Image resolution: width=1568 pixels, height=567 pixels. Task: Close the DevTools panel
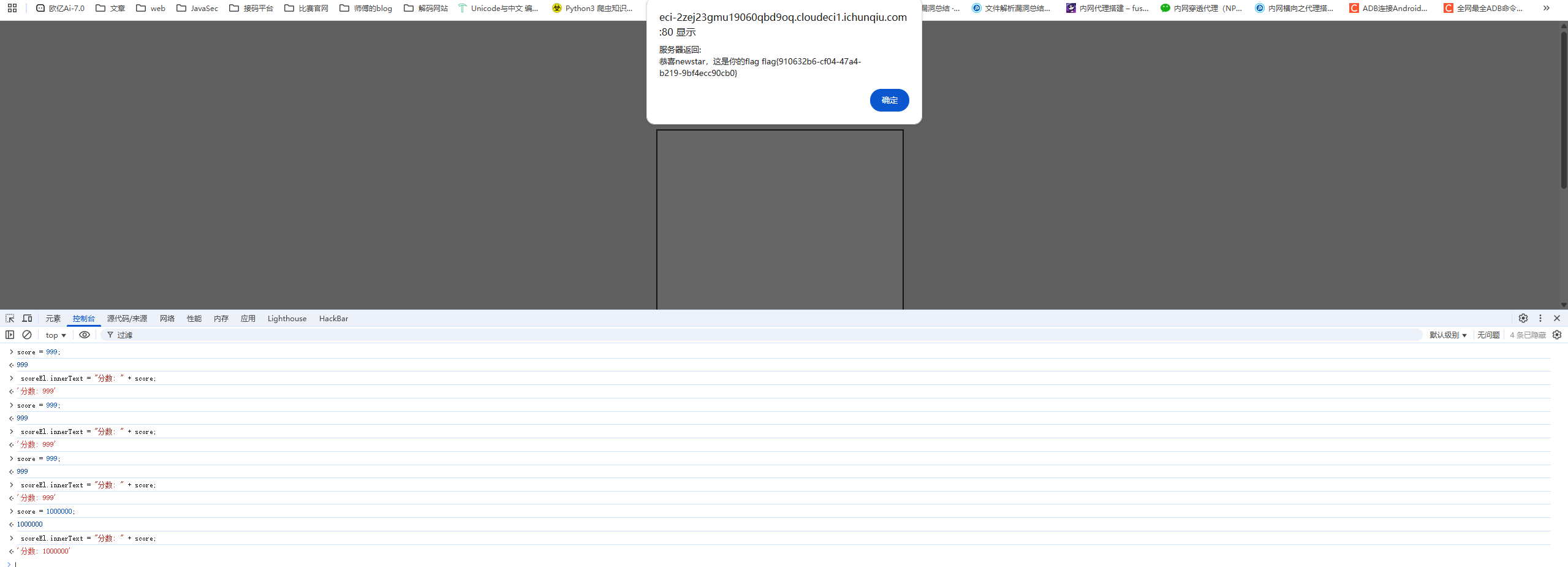click(x=1557, y=318)
